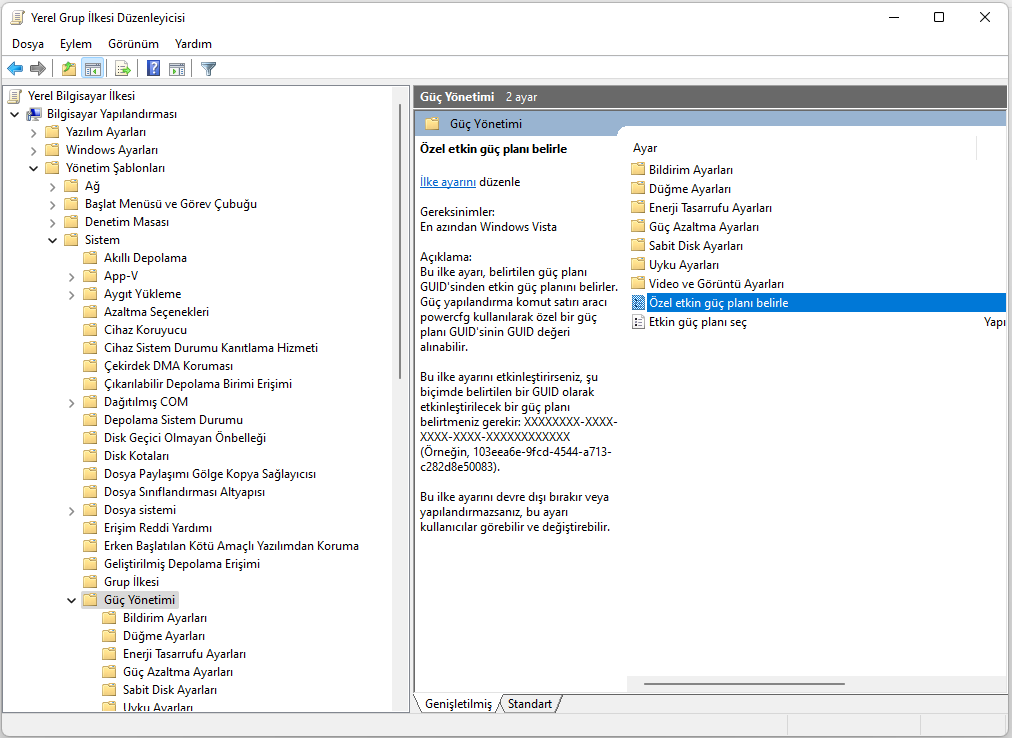
Task: Select Erken Başlatılan Kötü Amaçlı Yazılımdan Koruma
Action: tap(231, 546)
